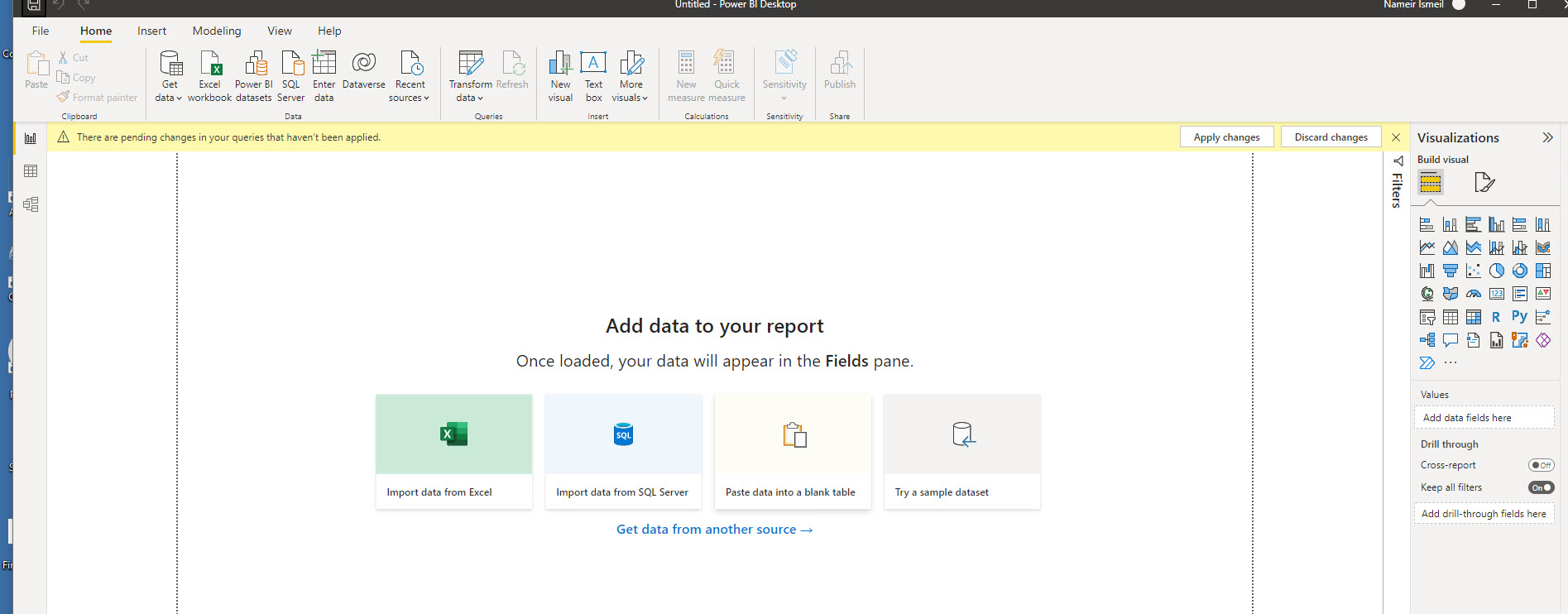Collapse the Visualizations pane

point(1547,137)
